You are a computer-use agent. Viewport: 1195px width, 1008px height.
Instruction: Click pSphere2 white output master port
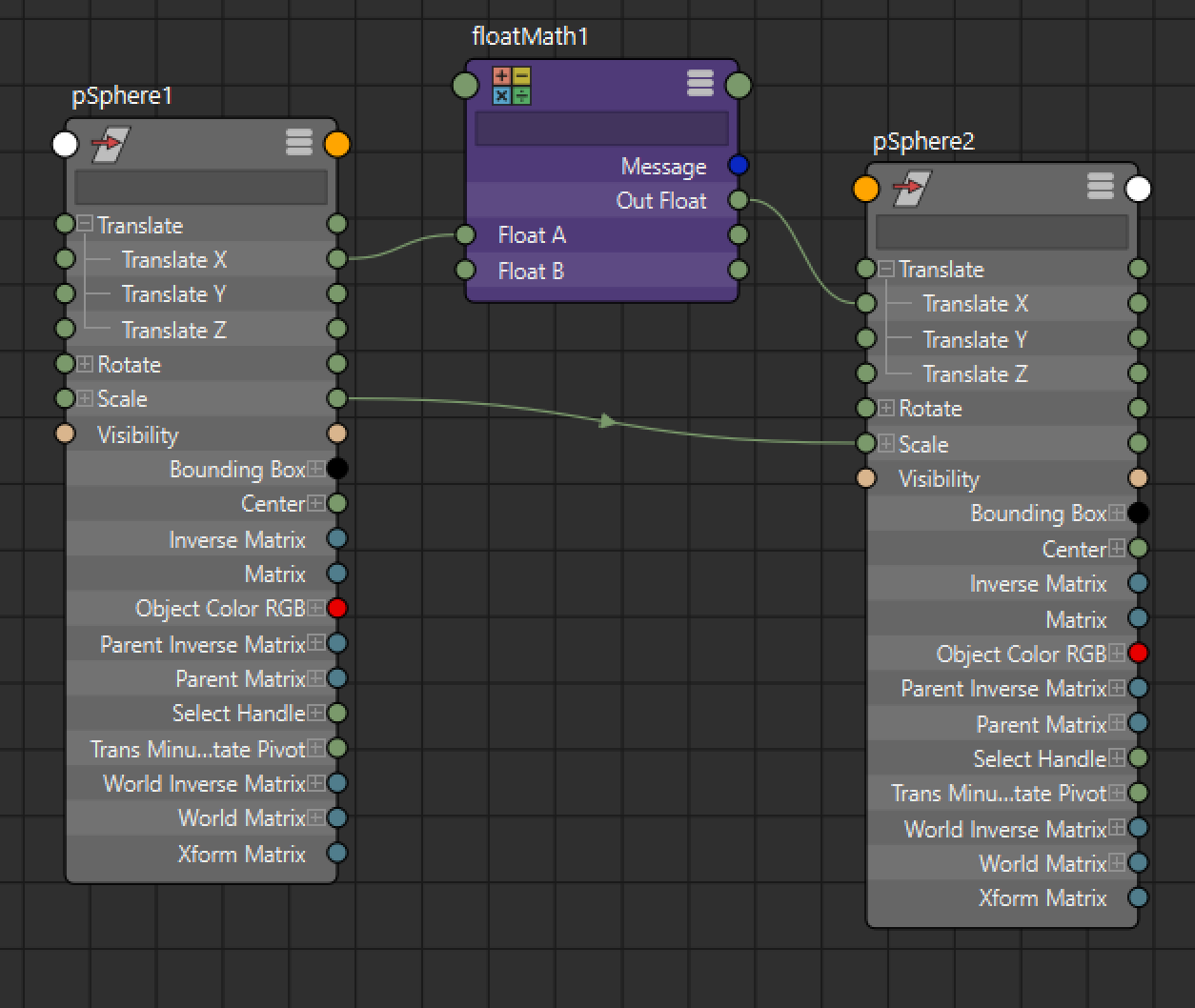click(x=1139, y=189)
